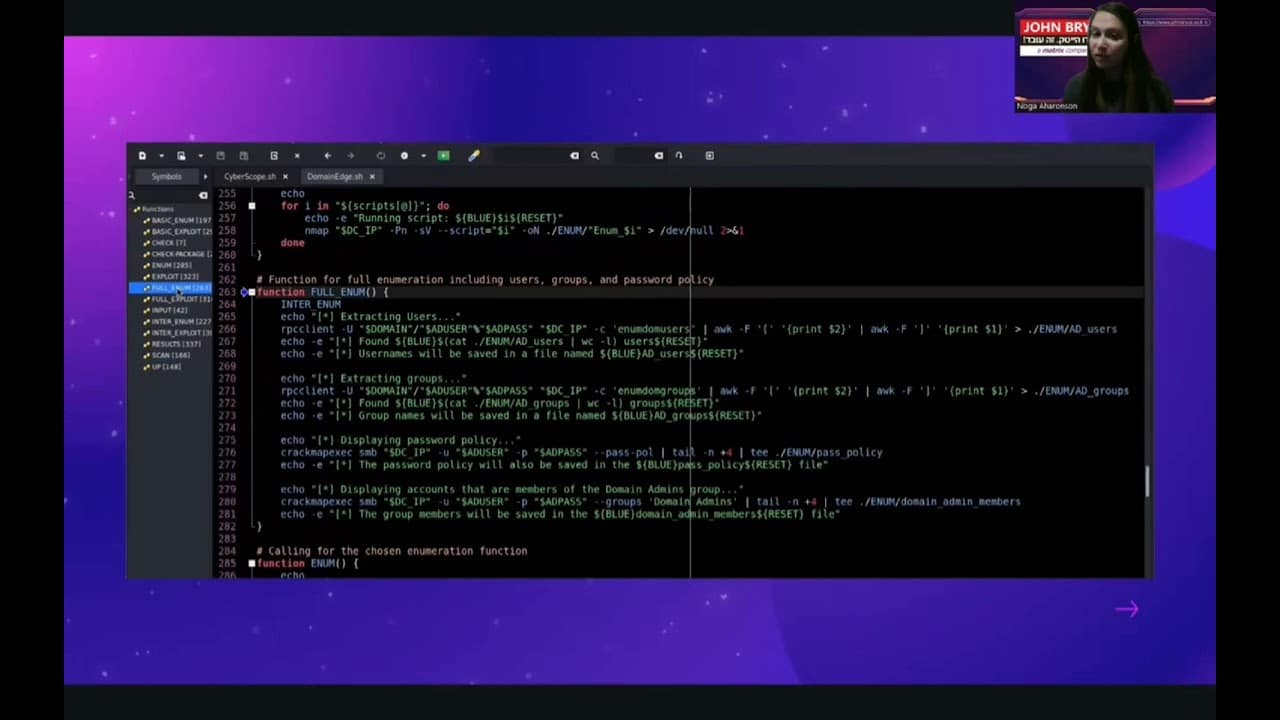Open dropdown arrow next to build gear icon

423,156
